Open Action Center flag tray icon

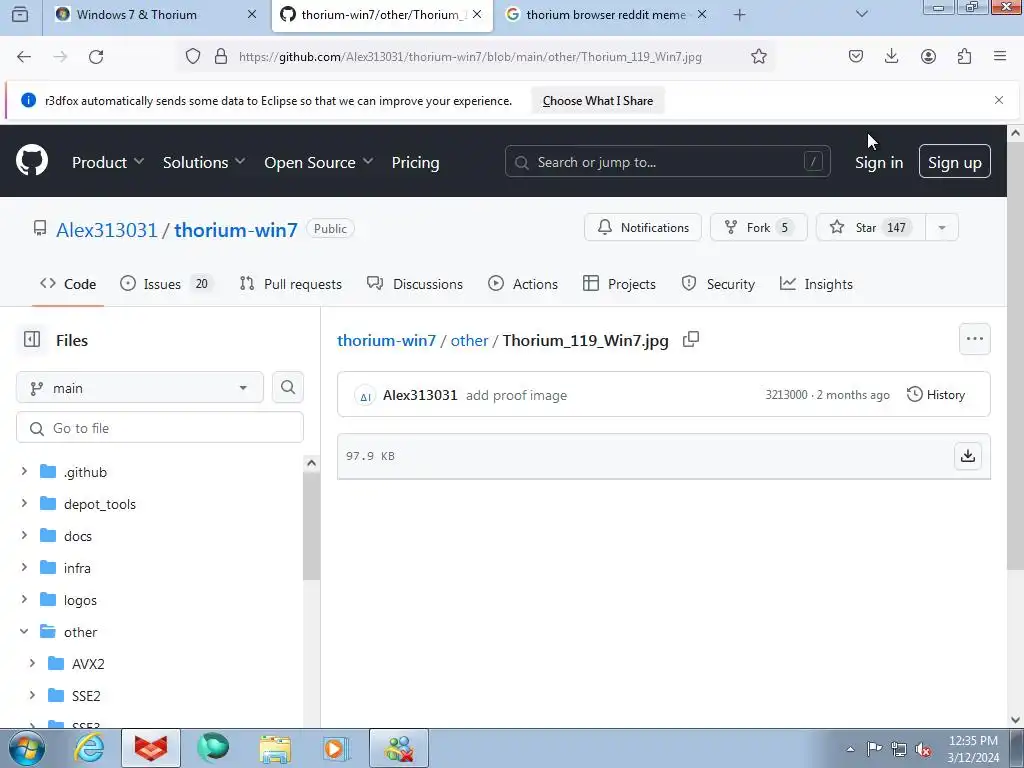pos(874,749)
